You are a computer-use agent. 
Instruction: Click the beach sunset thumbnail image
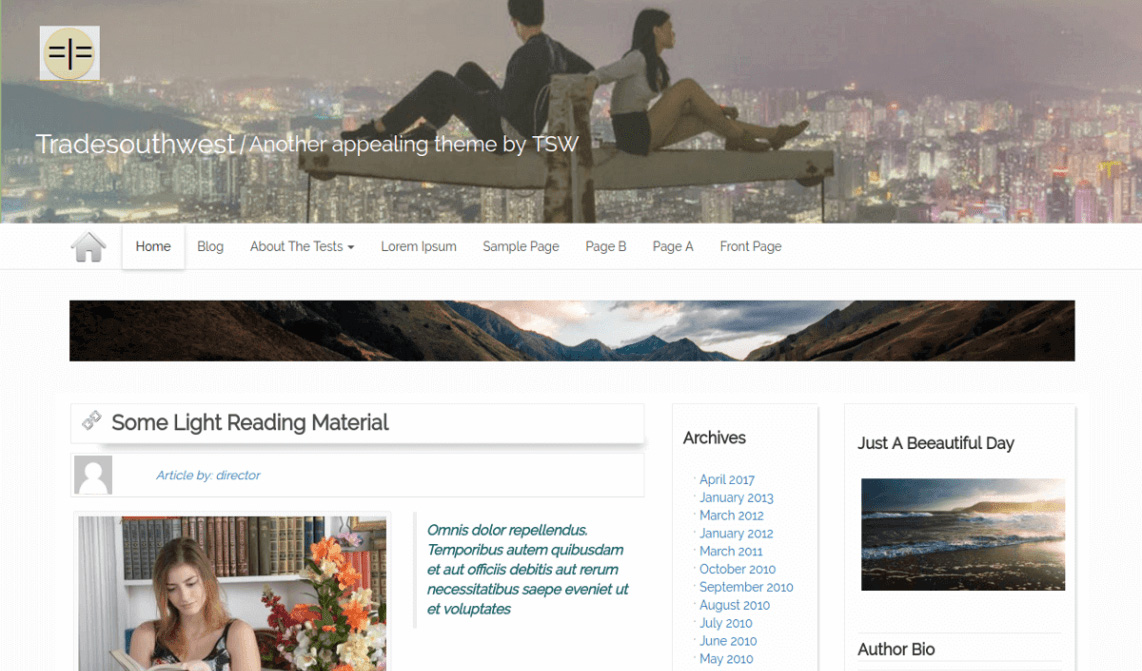point(963,534)
